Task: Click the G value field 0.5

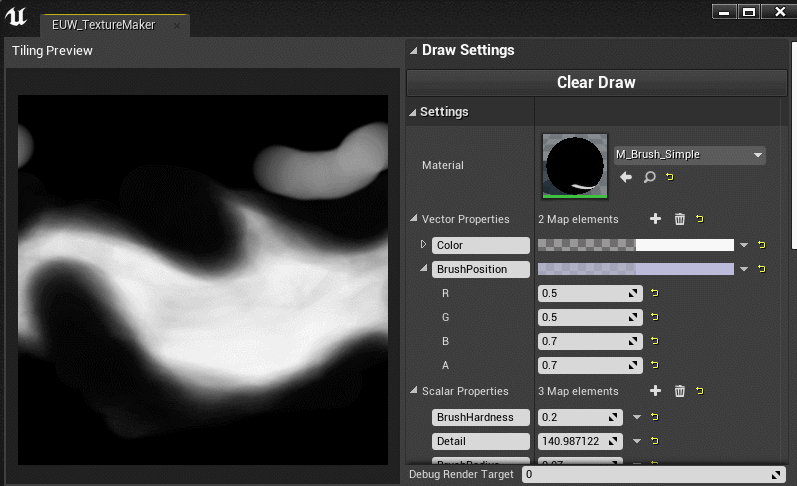Action: pos(590,317)
